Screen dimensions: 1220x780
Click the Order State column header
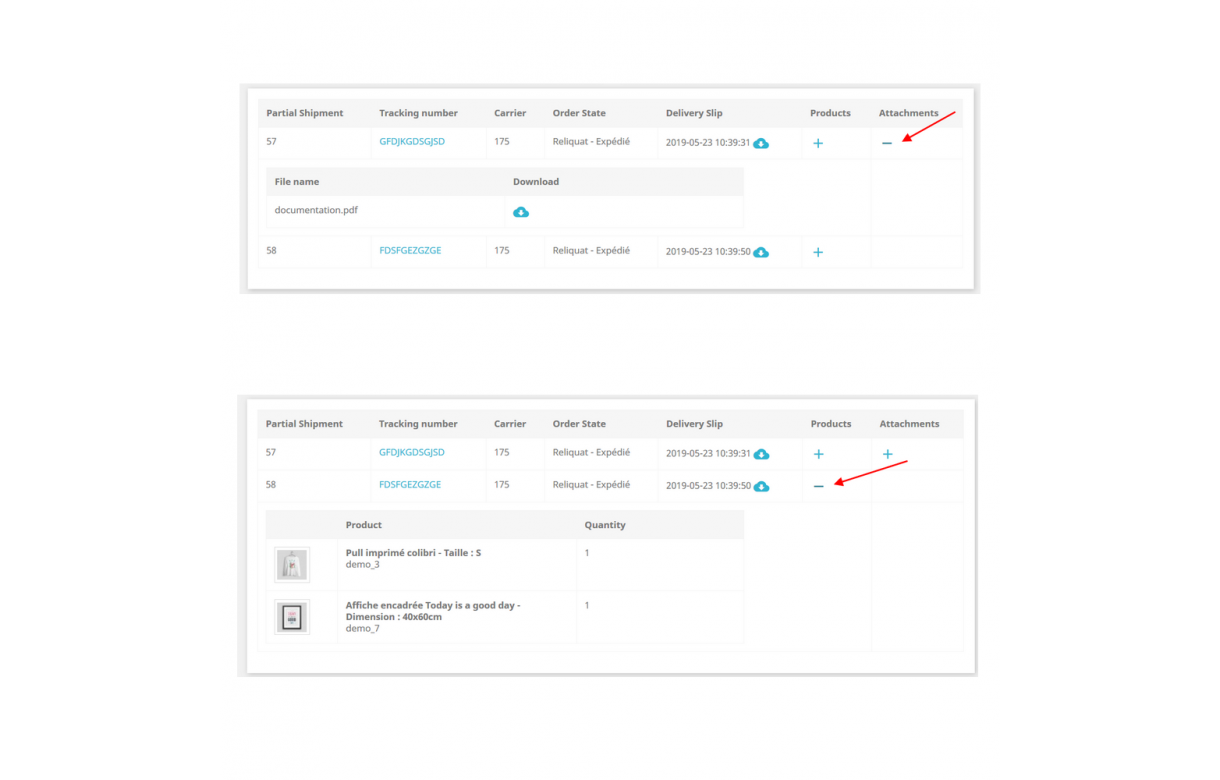pos(579,113)
